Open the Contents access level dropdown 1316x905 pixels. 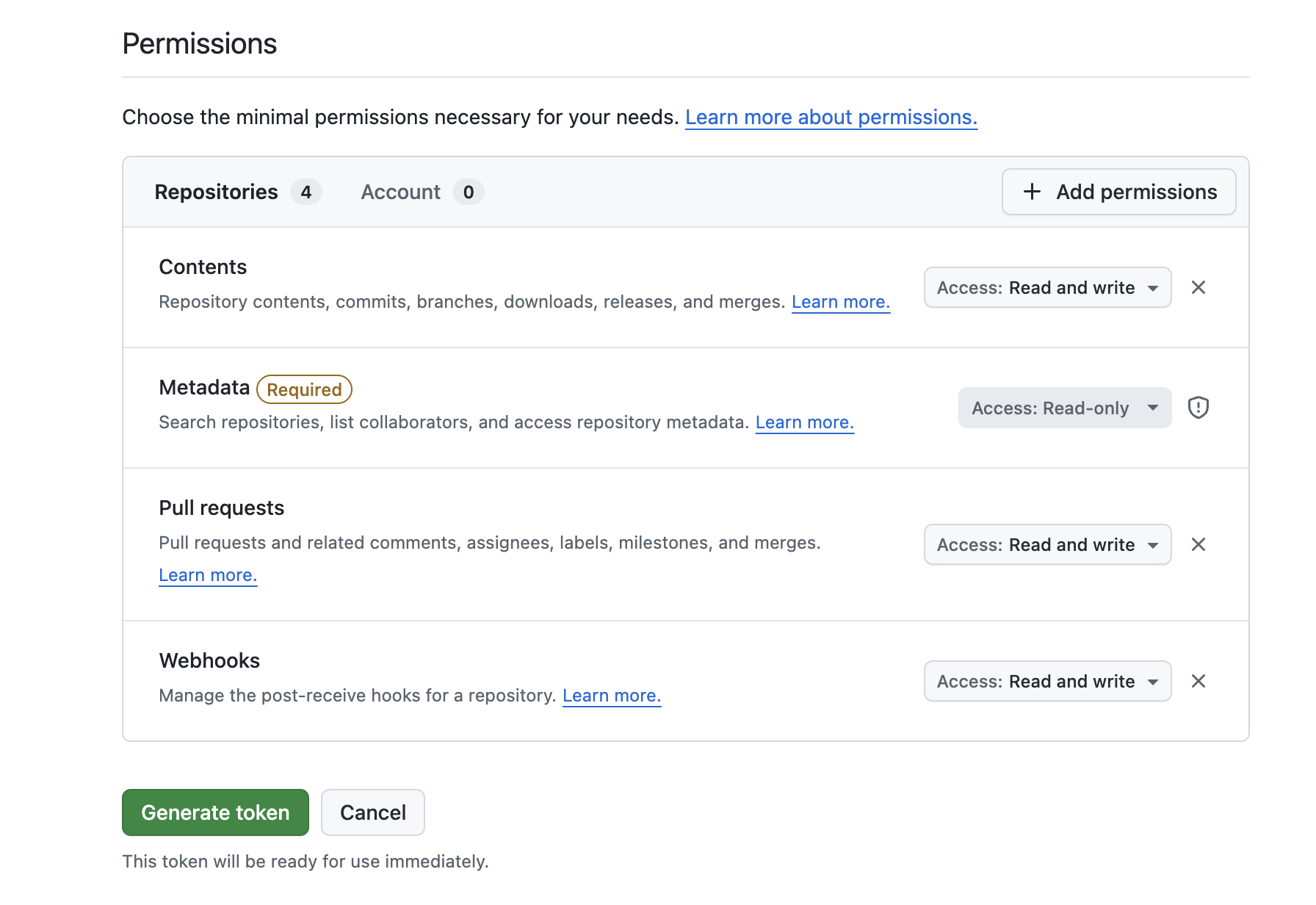coord(1046,287)
